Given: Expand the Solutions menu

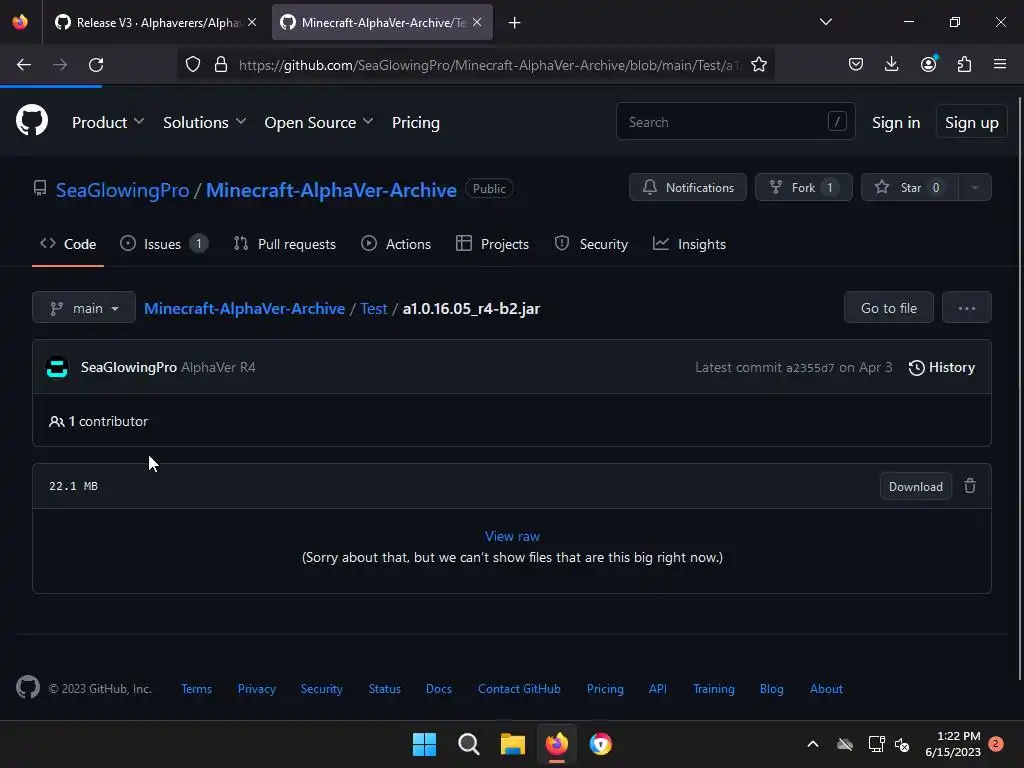Looking at the screenshot, I should point(204,122).
